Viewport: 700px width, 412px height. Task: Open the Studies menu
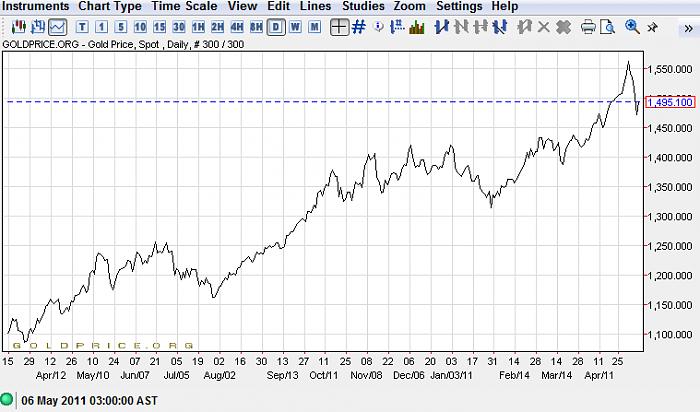[363, 7]
